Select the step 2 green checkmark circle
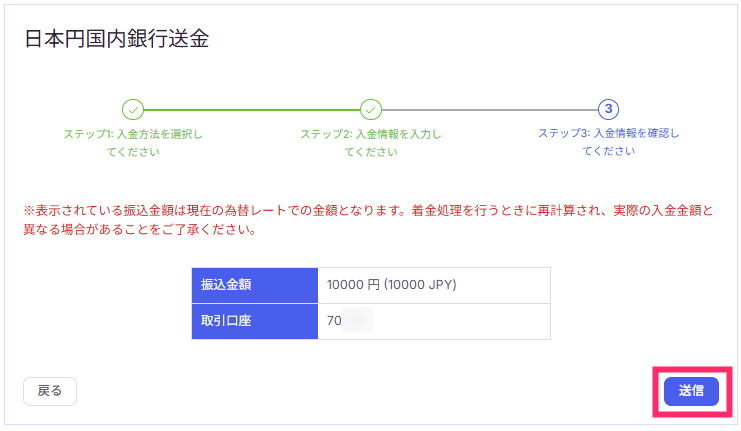741x431 pixels. click(370, 110)
